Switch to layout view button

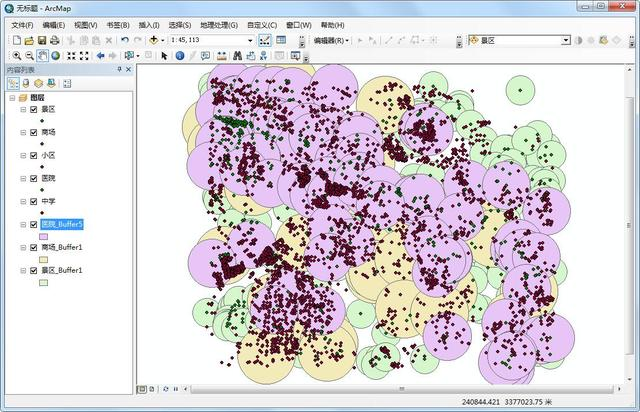coord(151,389)
